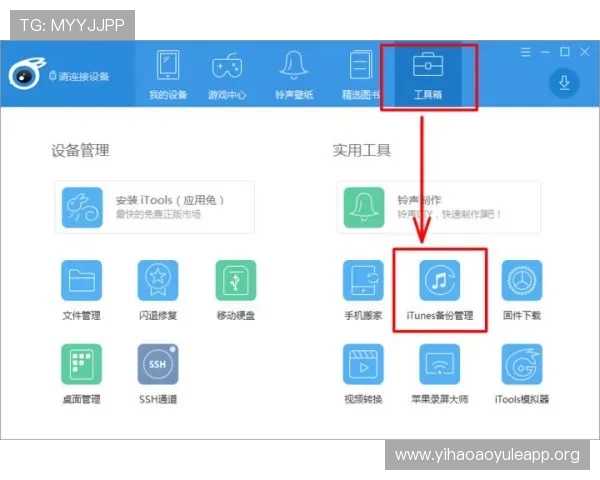Open 苹果录屏大师 screen recorder
Image resolution: width=600 pixels, height=480 pixels.
(x=440, y=364)
